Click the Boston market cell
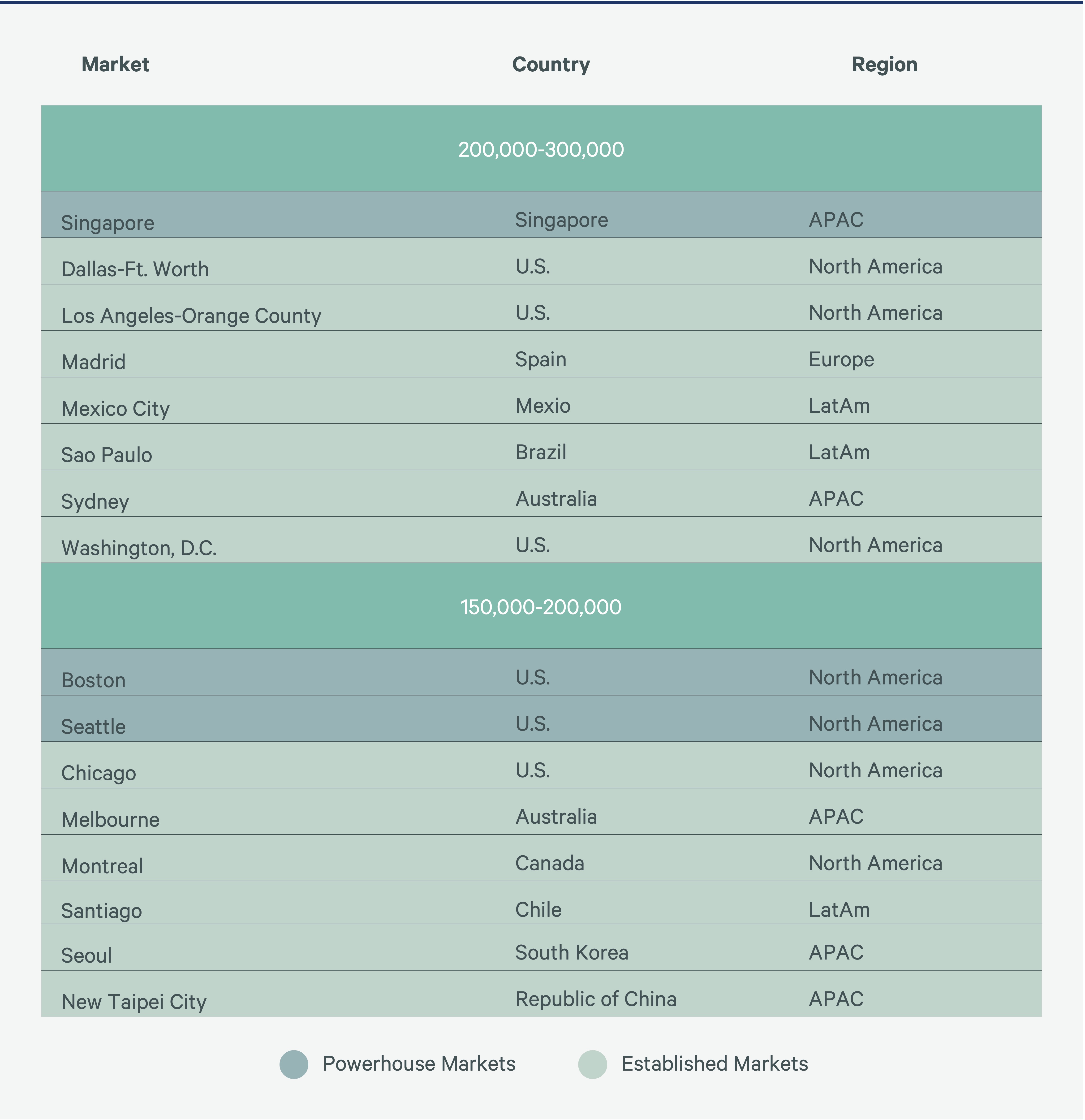The width and height of the screenshot is (1085, 1120). (x=94, y=681)
